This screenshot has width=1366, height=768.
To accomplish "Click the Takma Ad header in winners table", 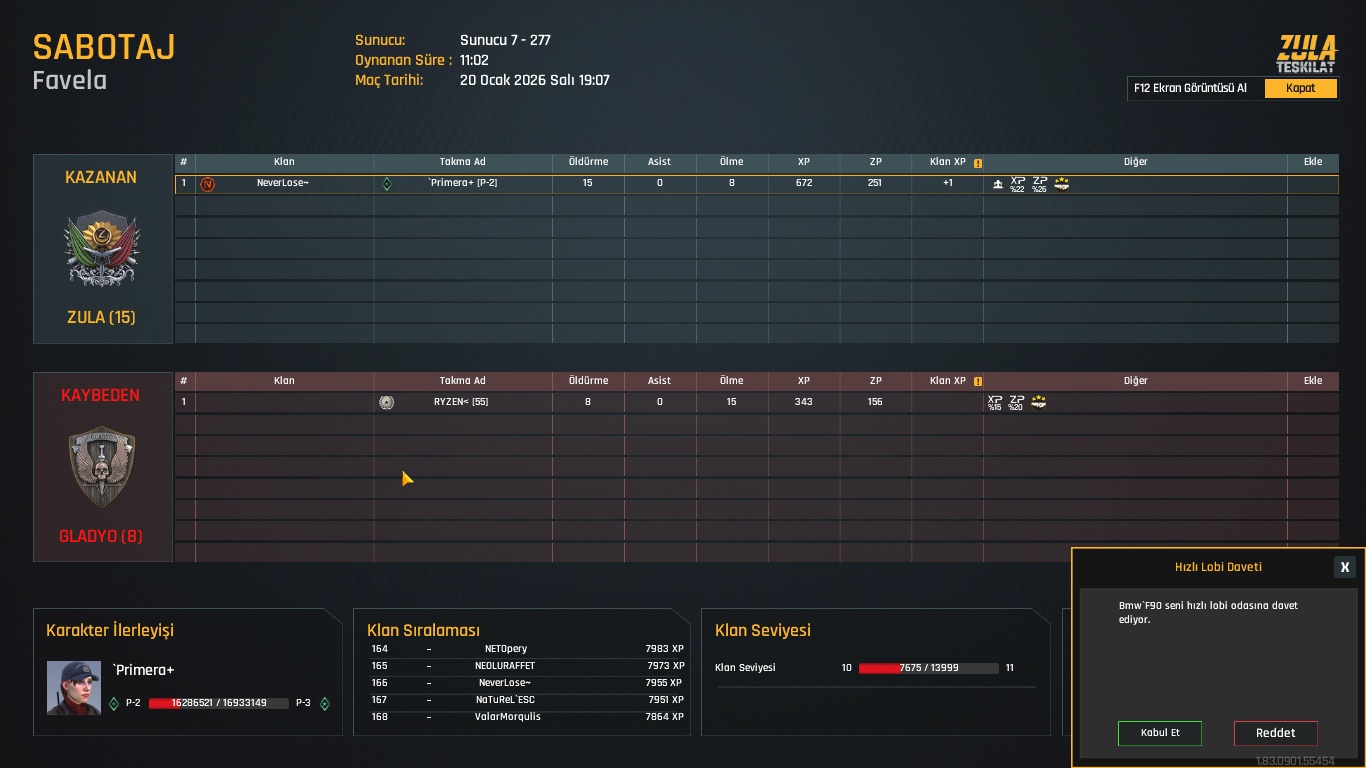I will point(462,162).
